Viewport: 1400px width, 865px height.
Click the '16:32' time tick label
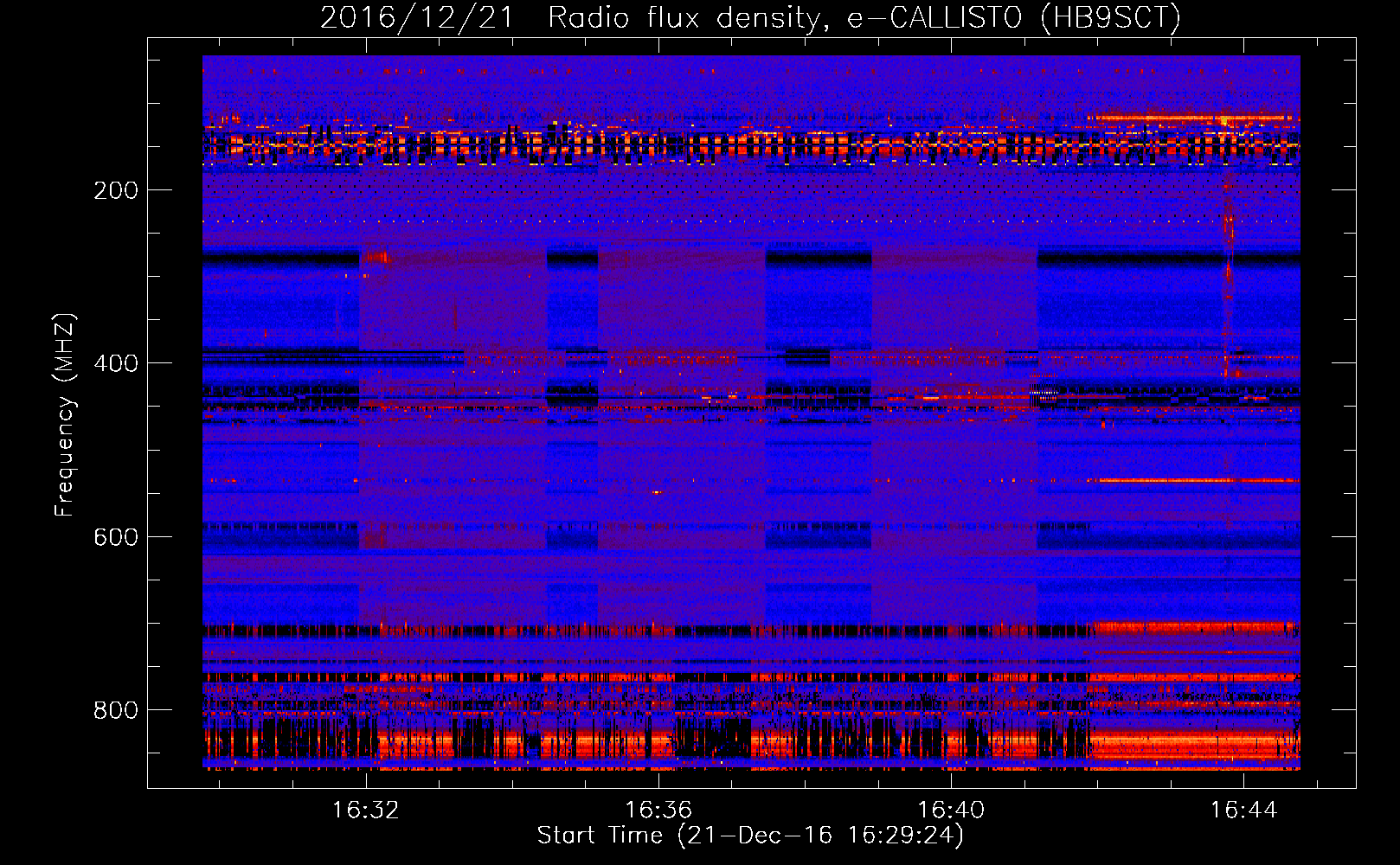pyautogui.click(x=366, y=811)
